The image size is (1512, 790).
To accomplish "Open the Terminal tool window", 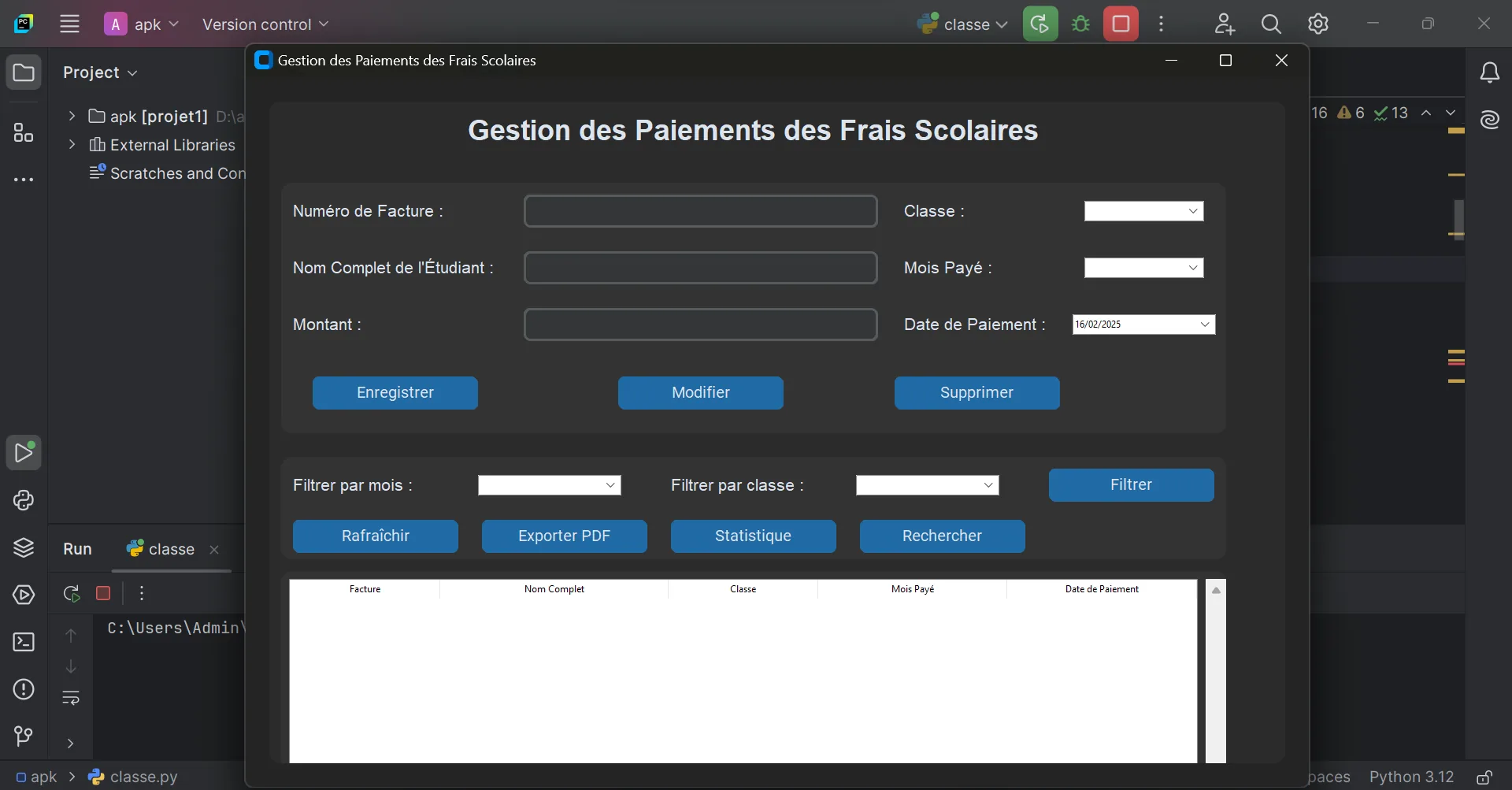I will pos(24,643).
